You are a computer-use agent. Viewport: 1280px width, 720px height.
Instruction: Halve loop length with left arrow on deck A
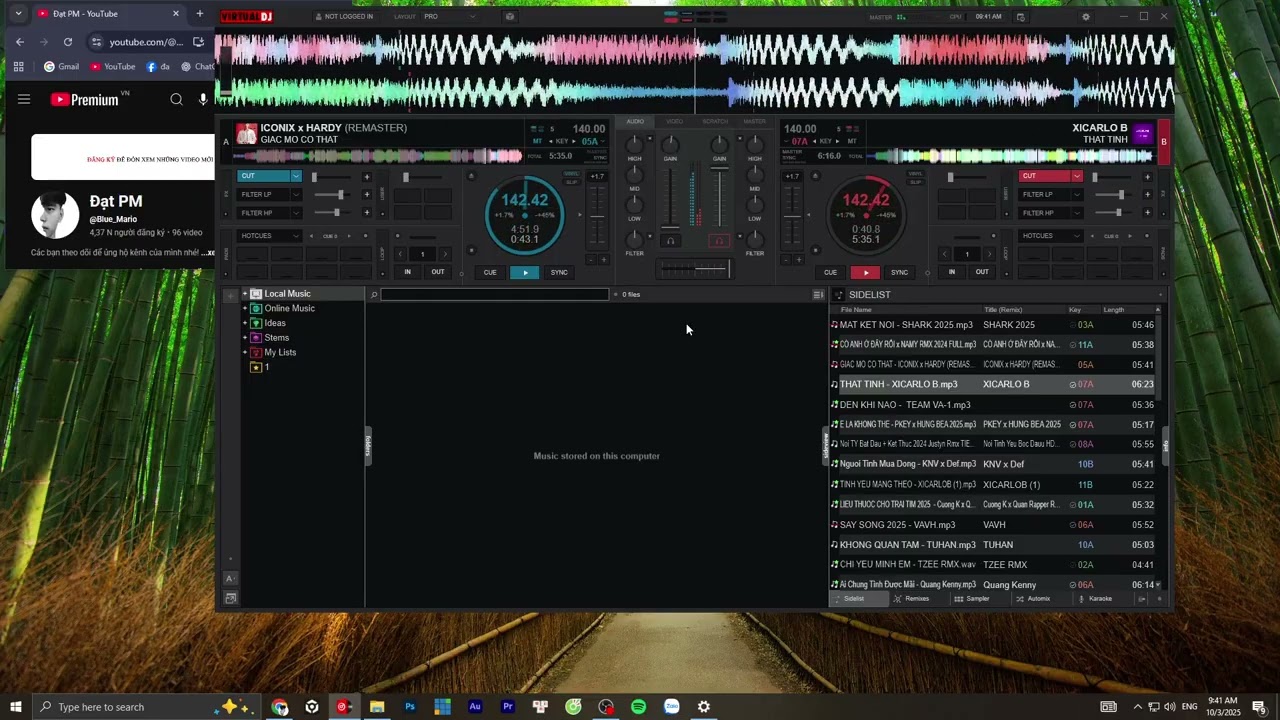coord(400,254)
